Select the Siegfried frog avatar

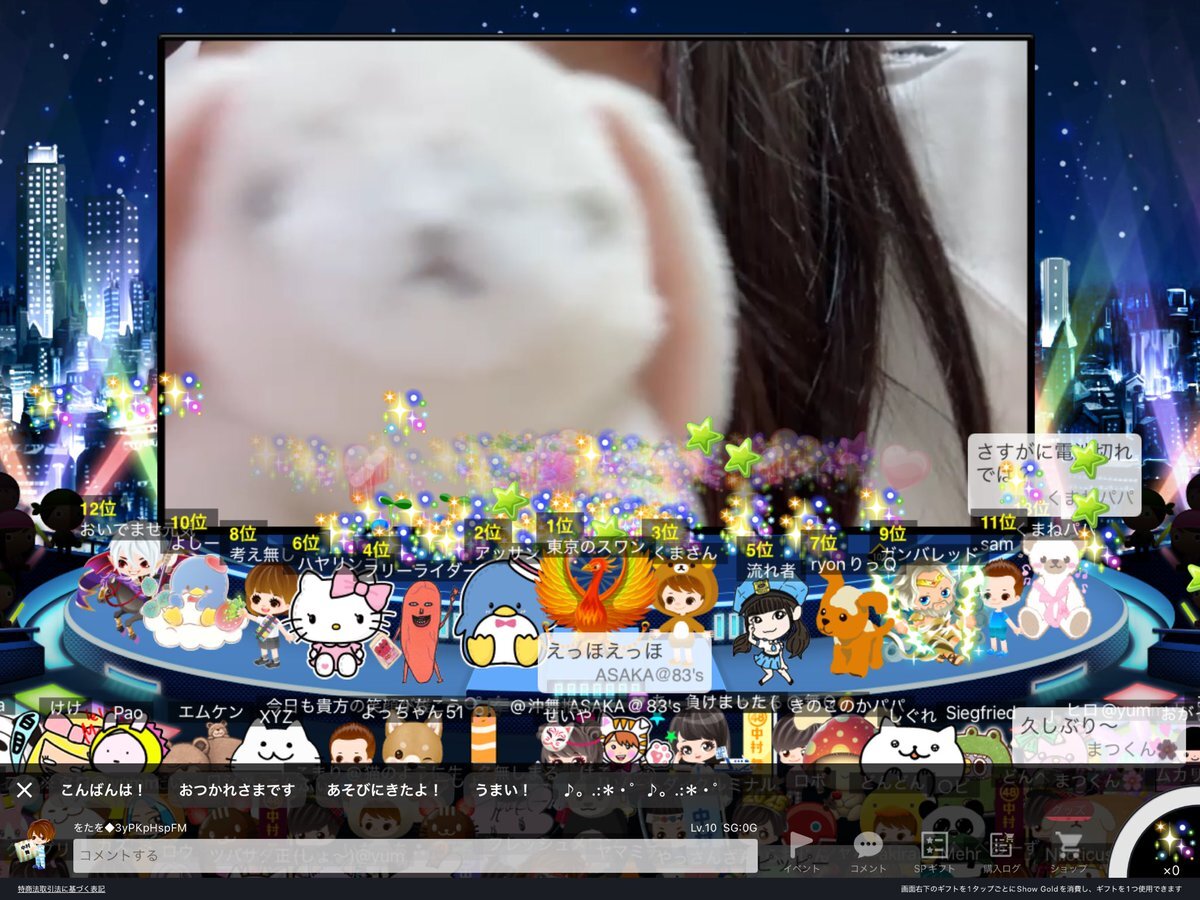[x=984, y=746]
